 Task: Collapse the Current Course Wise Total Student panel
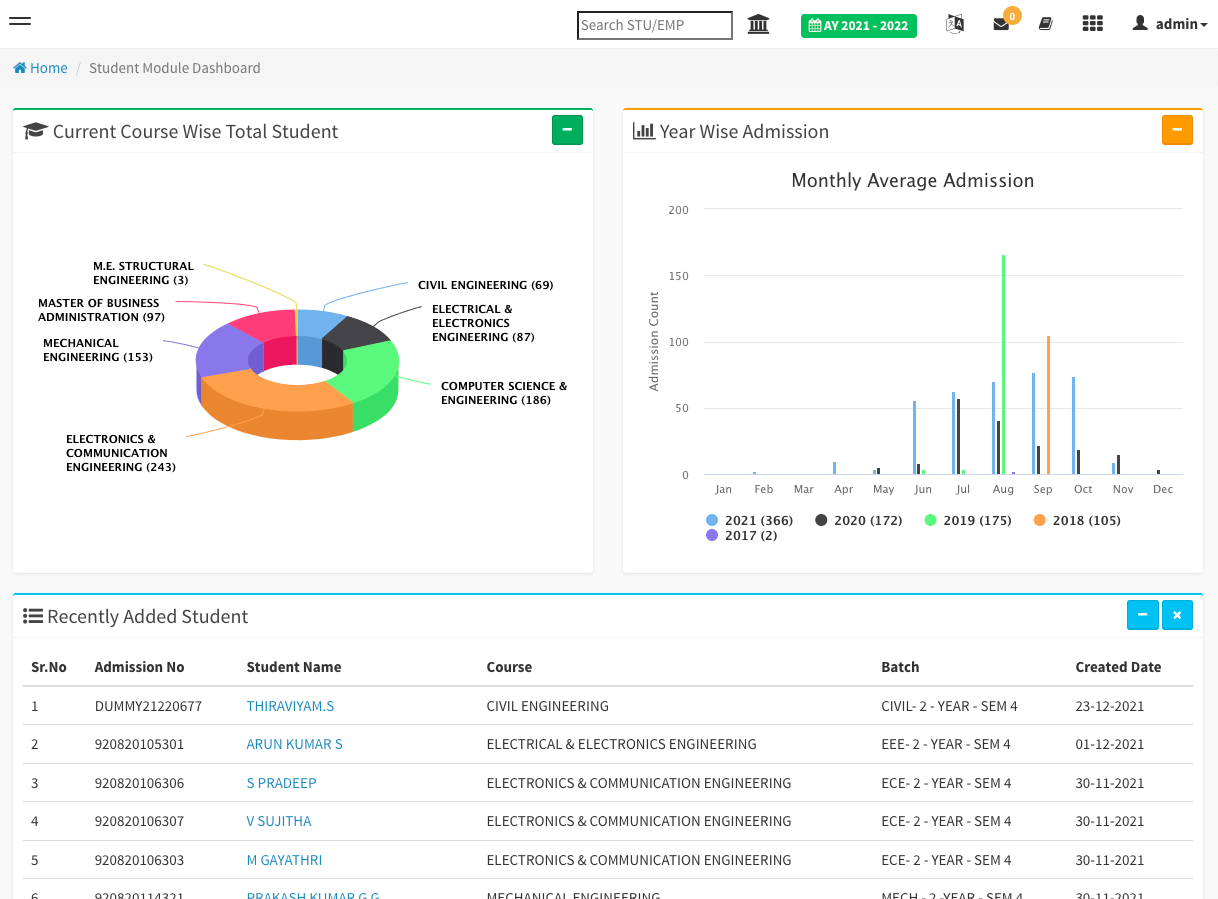[x=567, y=130]
